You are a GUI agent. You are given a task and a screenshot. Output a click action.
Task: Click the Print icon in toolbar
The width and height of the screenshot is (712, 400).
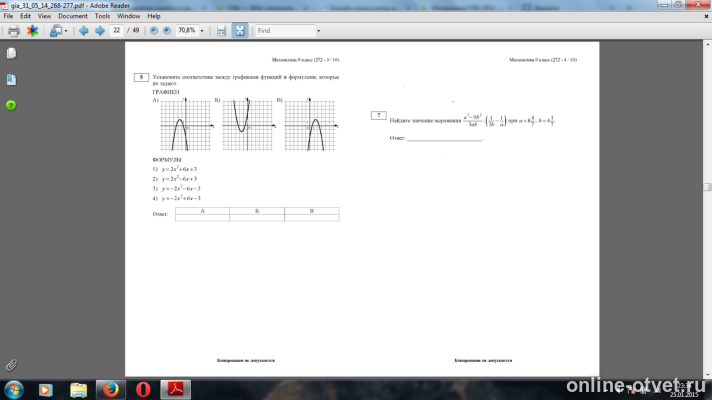(x=14, y=31)
